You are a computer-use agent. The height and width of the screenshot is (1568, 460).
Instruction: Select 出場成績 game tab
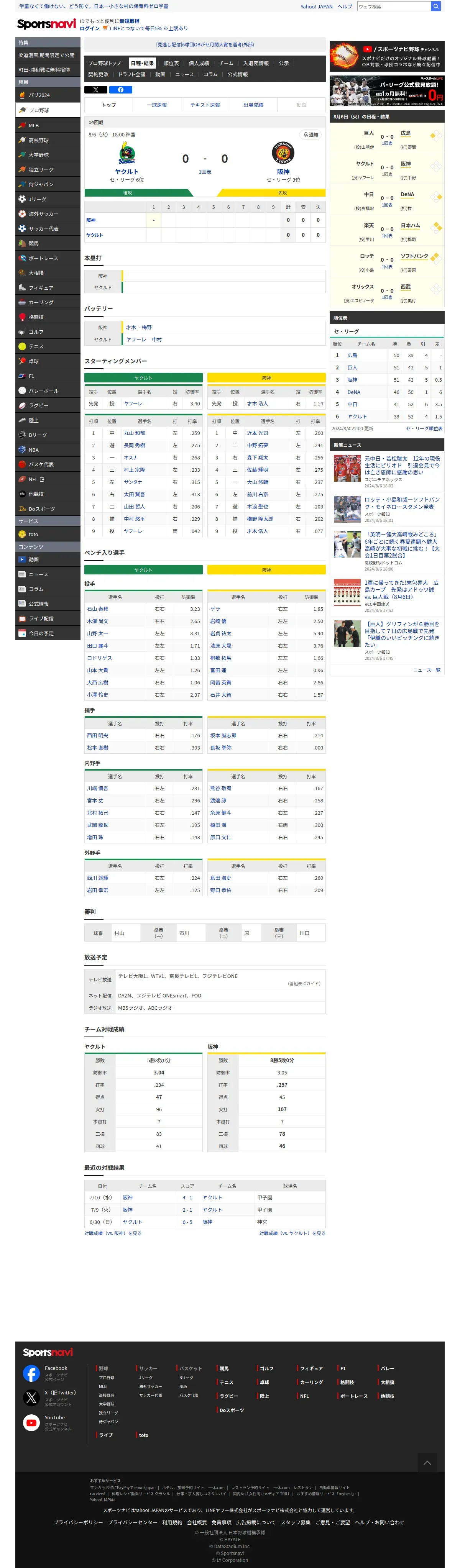253,105
